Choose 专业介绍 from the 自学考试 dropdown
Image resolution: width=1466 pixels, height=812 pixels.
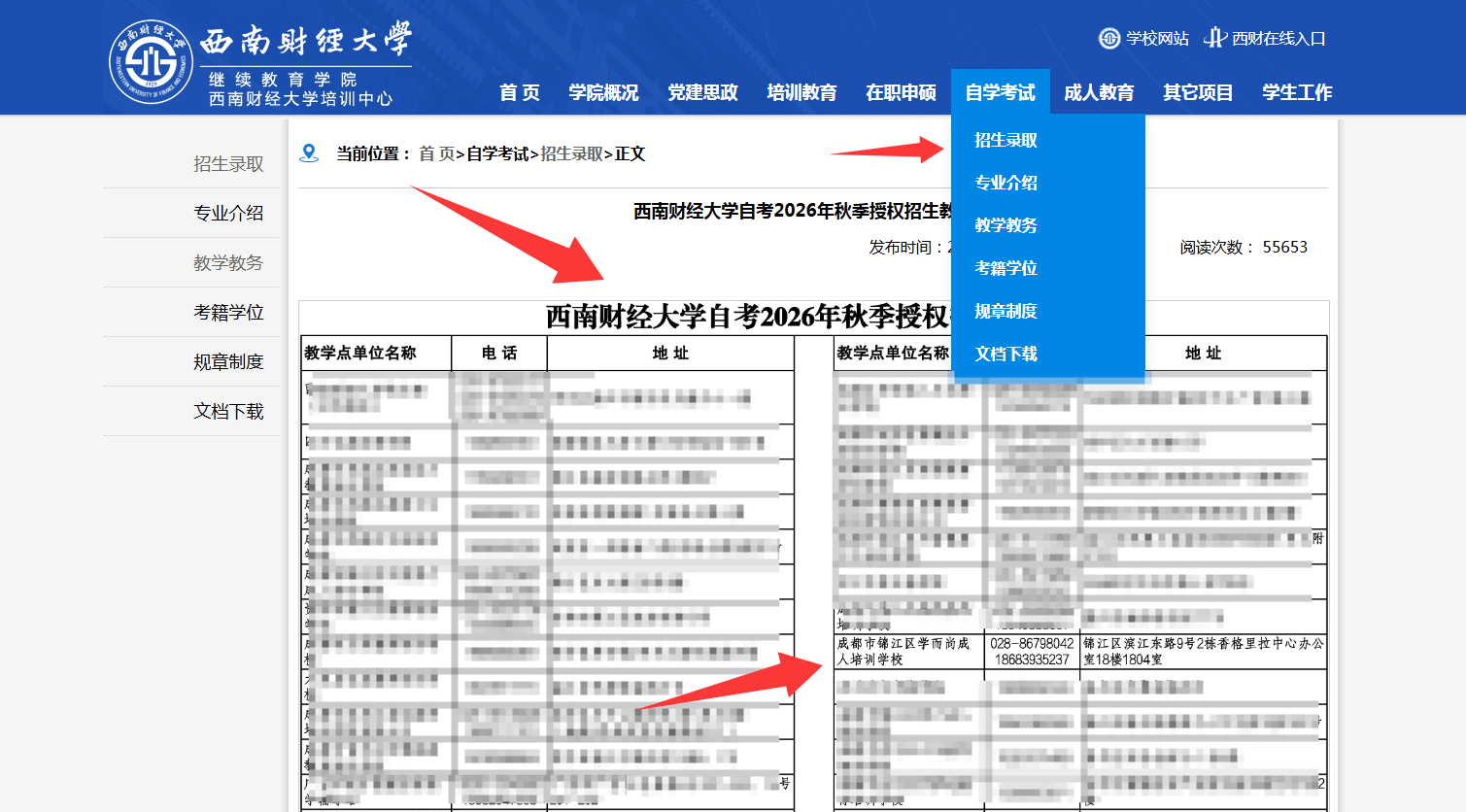(1006, 183)
